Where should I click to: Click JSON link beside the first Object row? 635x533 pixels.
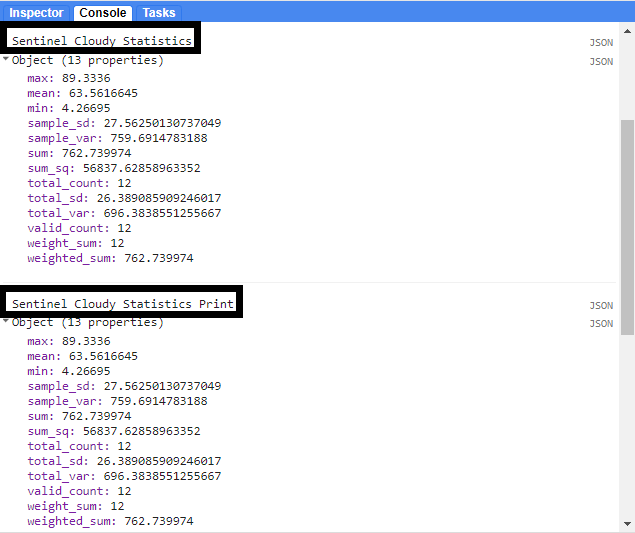(x=600, y=62)
